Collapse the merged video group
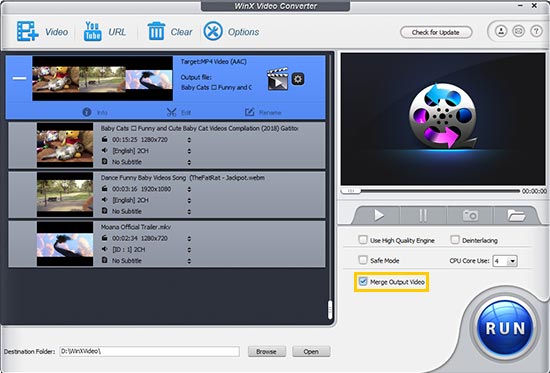The width and height of the screenshot is (550, 373). 19,78
